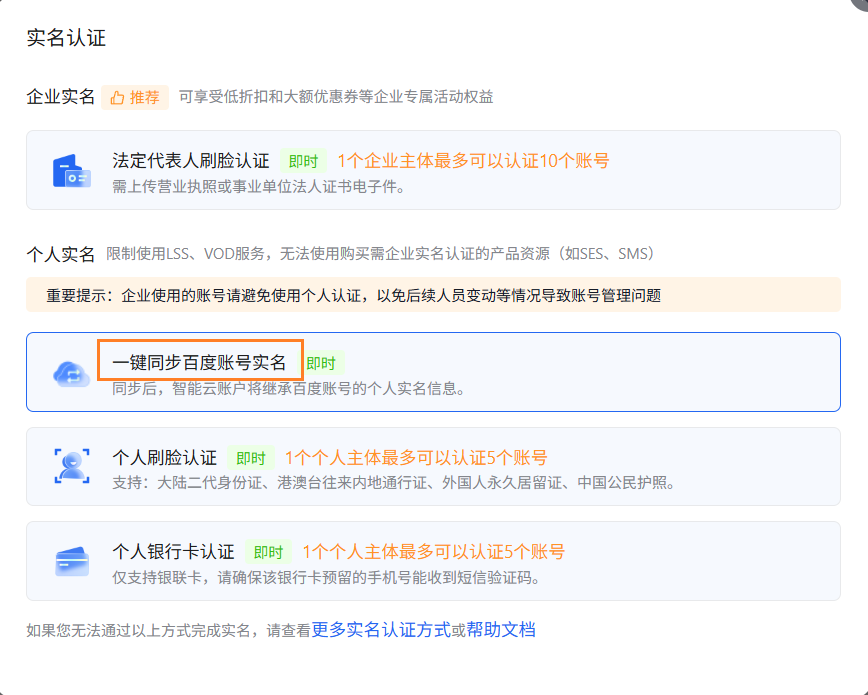The height and width of the screenshot is (695, 868).
Task: Click 限制使用LSS、VOD服务 restriction text
Action: click(382, 254)
